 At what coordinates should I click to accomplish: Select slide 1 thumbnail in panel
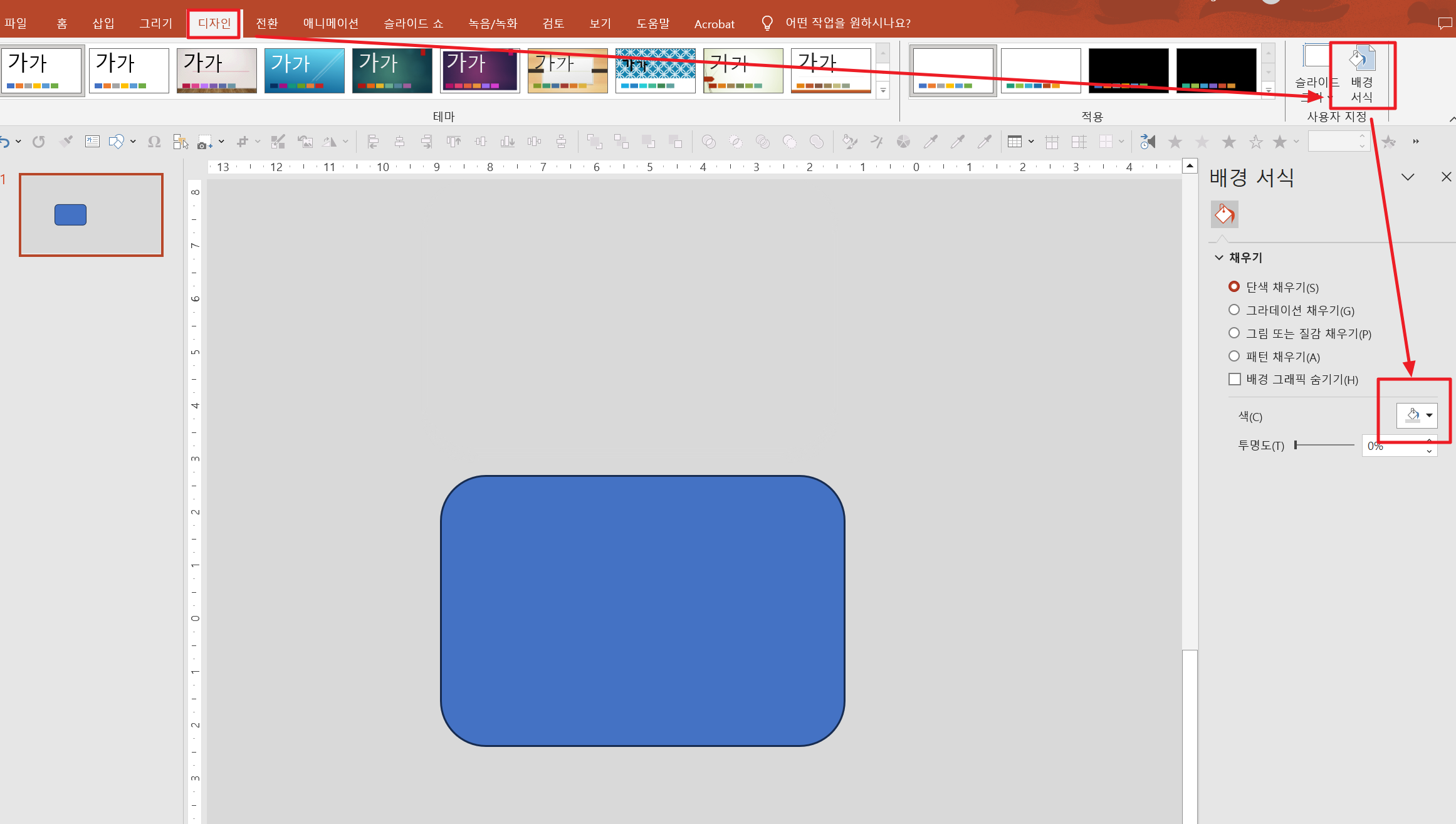(x=92, y=215)
